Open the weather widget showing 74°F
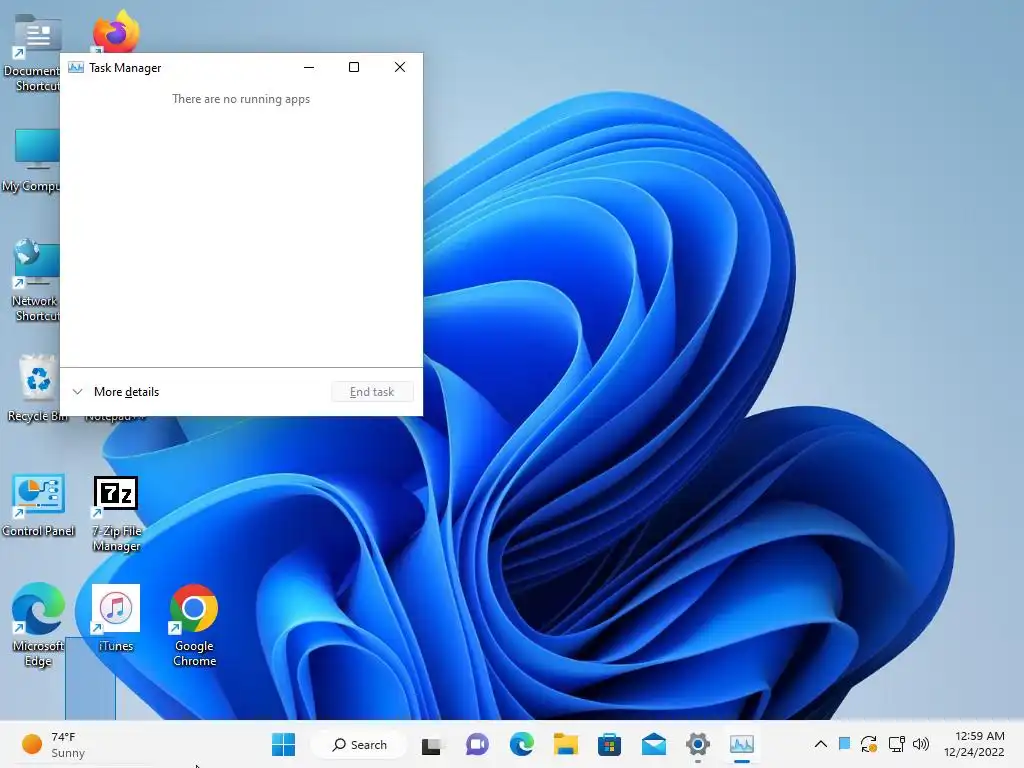The image size is (1024, 768). click(x=54, y=744)
